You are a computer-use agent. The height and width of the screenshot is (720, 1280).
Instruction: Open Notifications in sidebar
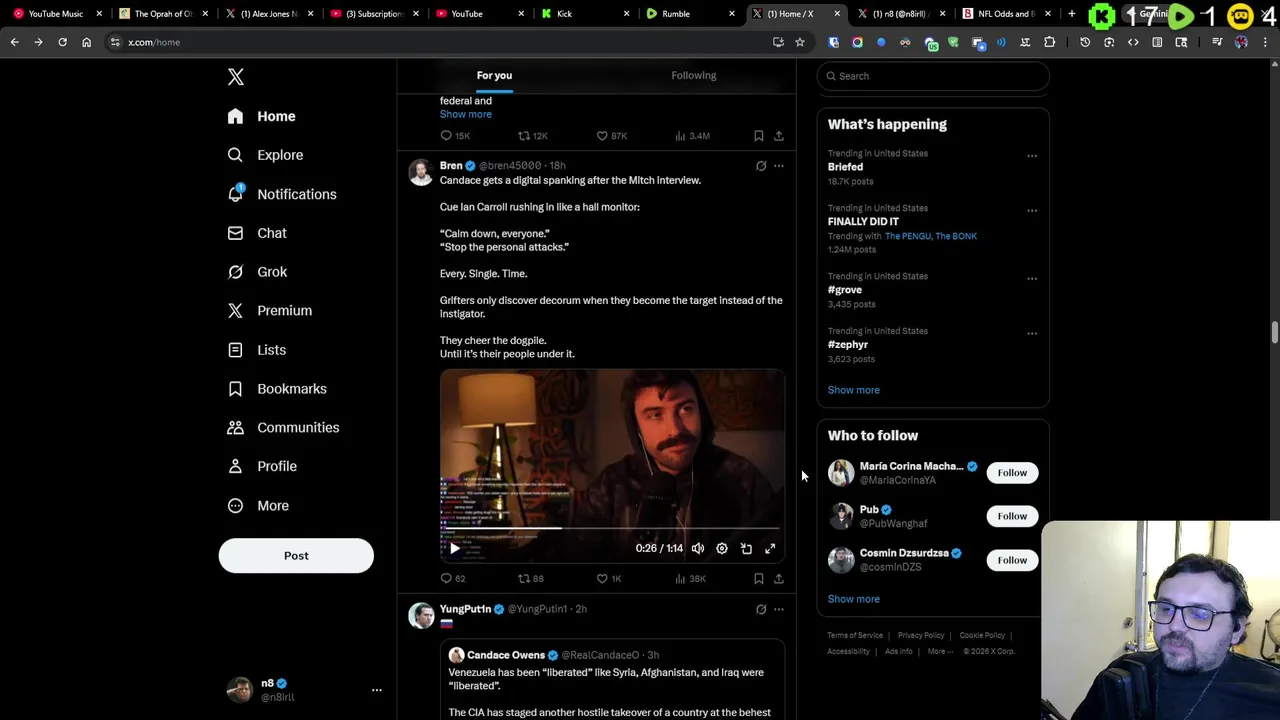tap(282, 194)
